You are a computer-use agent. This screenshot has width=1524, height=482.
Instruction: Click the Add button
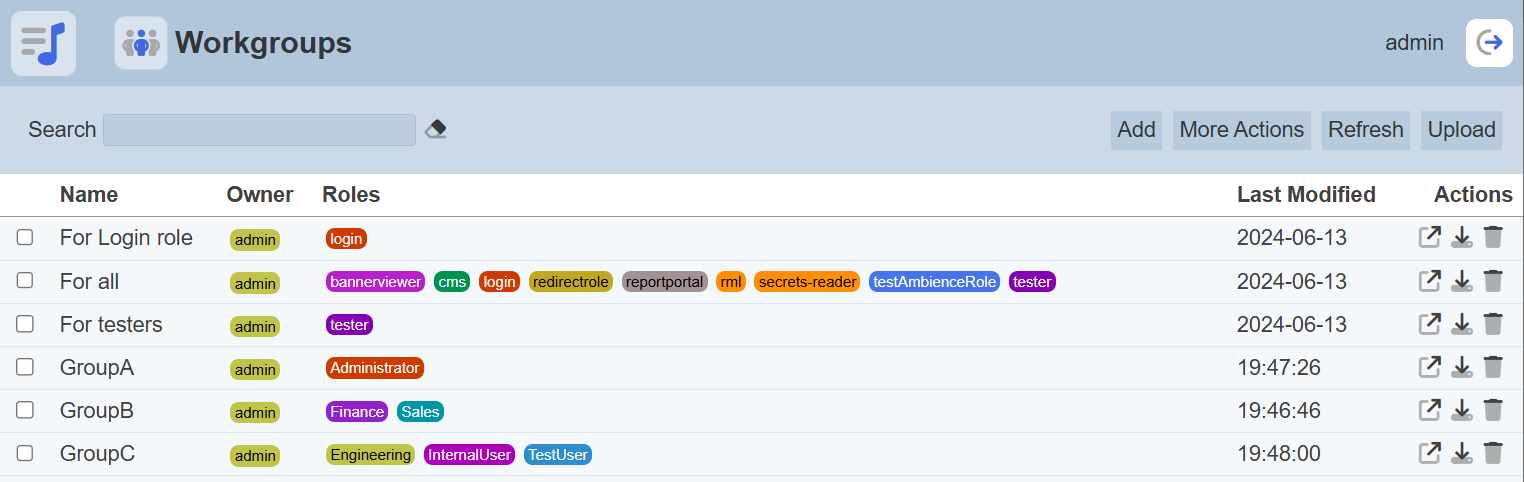tap(1136, 130)
